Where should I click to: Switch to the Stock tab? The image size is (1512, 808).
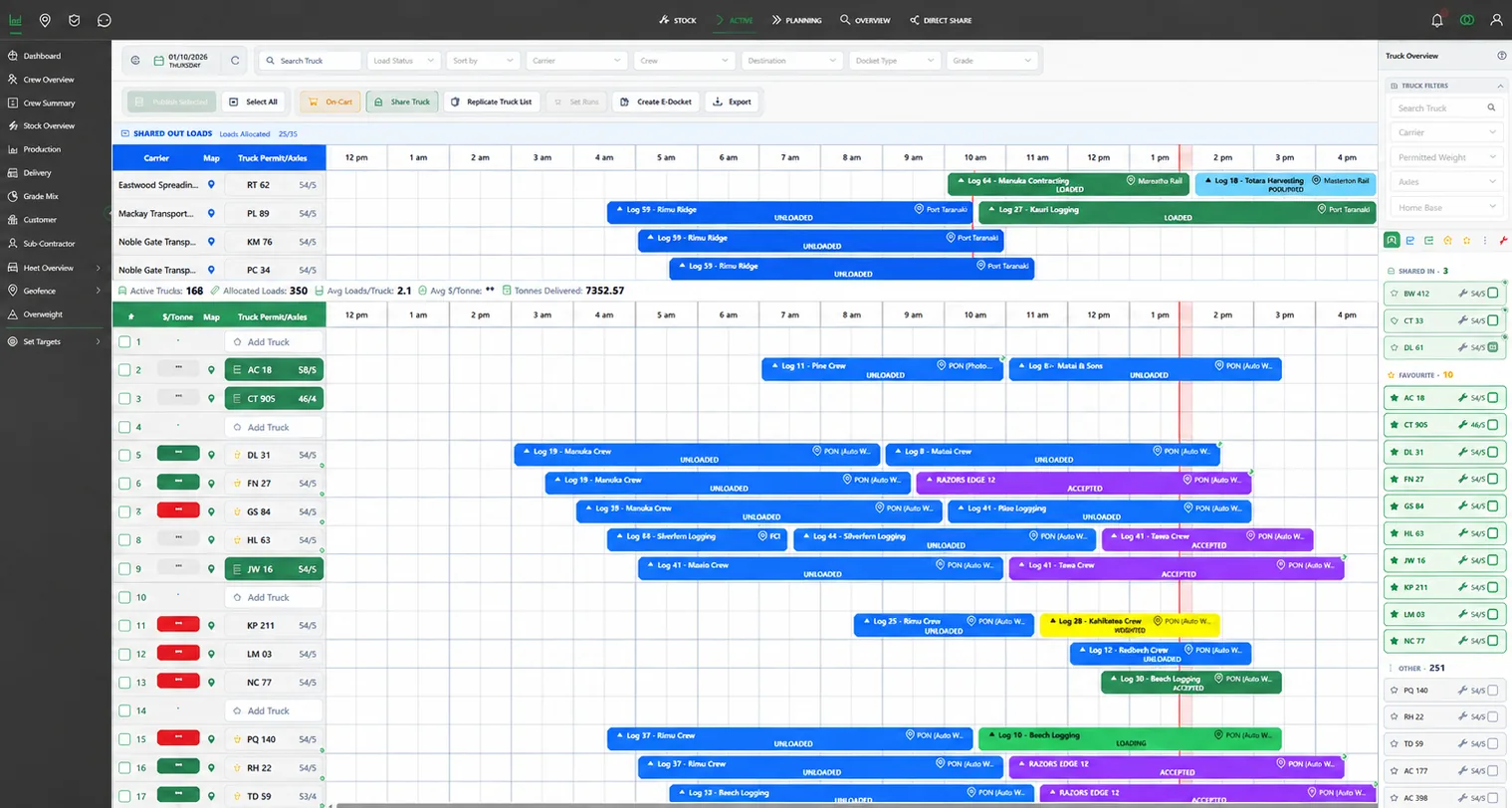(x=677, y=20)
